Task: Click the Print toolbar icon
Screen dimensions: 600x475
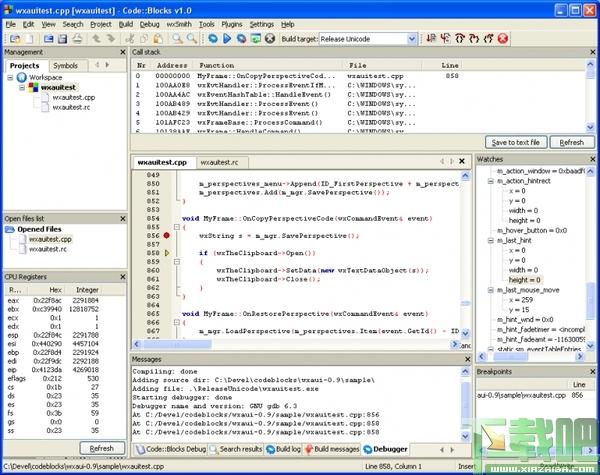Action: [x=77, y=39]
